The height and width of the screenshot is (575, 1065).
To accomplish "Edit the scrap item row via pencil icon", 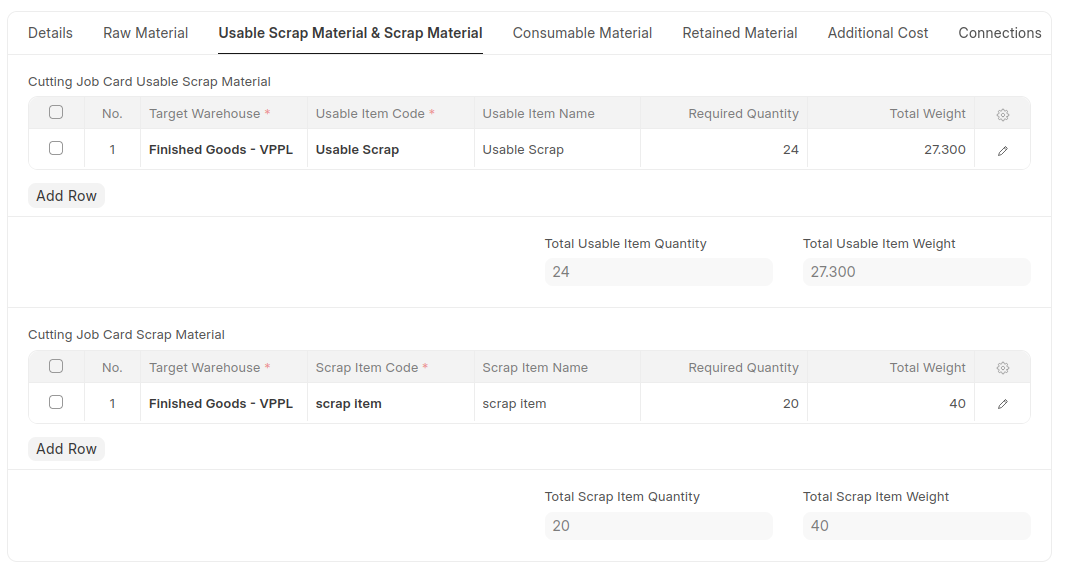I will click(1003, 404).
